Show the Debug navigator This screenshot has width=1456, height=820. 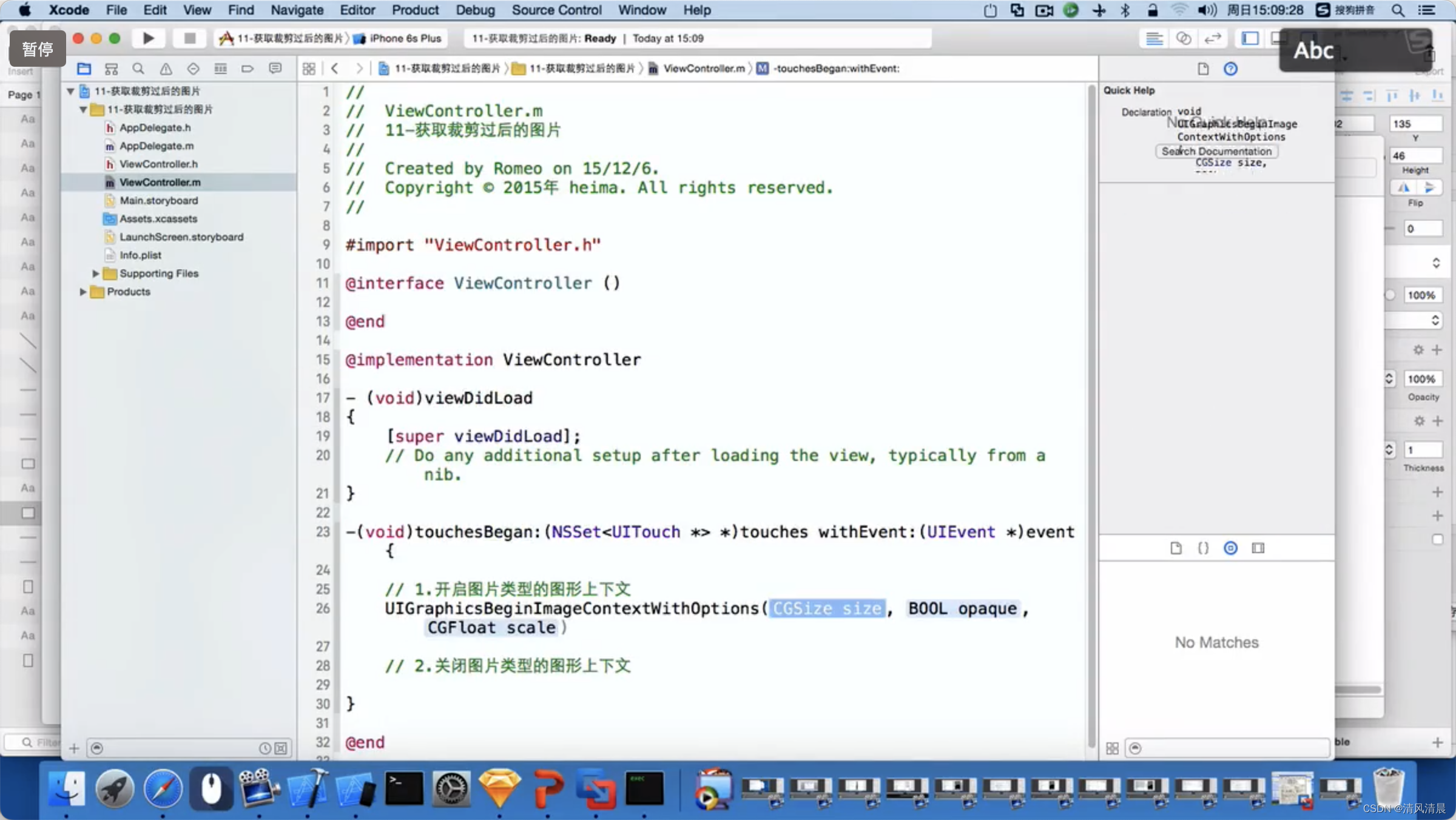(x=220, y=69)
